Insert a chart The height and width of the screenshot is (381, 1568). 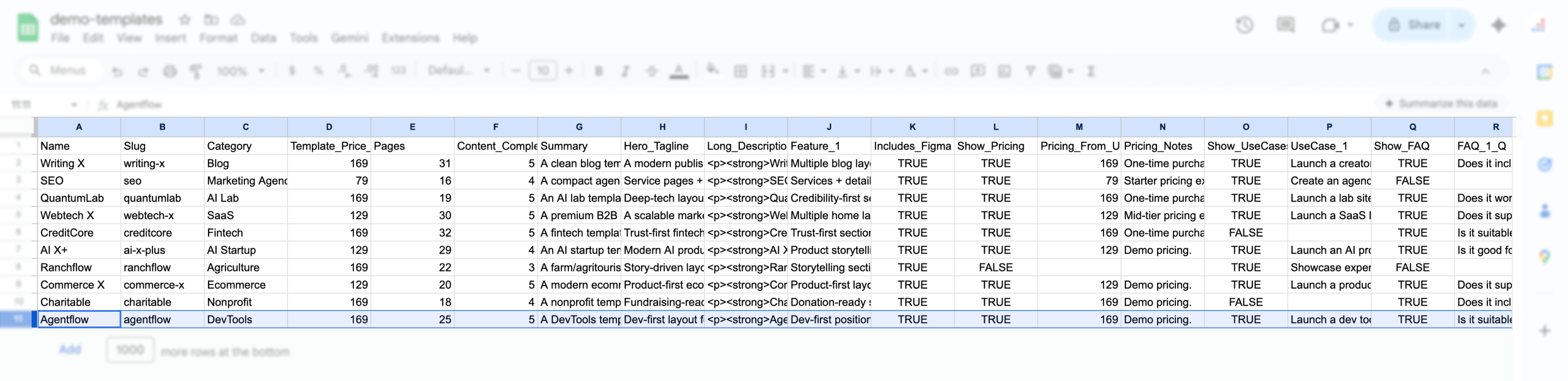1004,71
